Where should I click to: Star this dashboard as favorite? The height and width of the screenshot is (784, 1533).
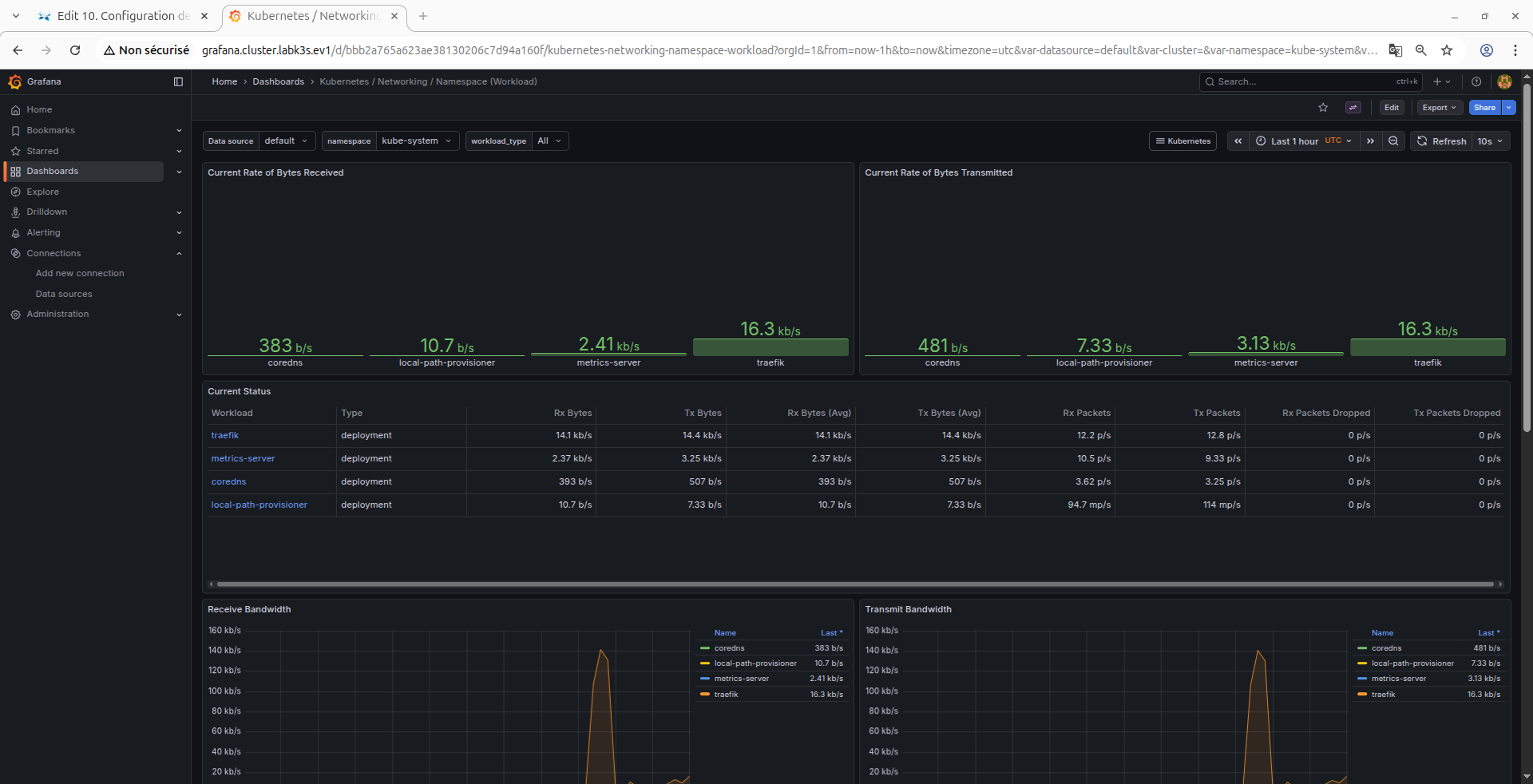coord(1323,108)
